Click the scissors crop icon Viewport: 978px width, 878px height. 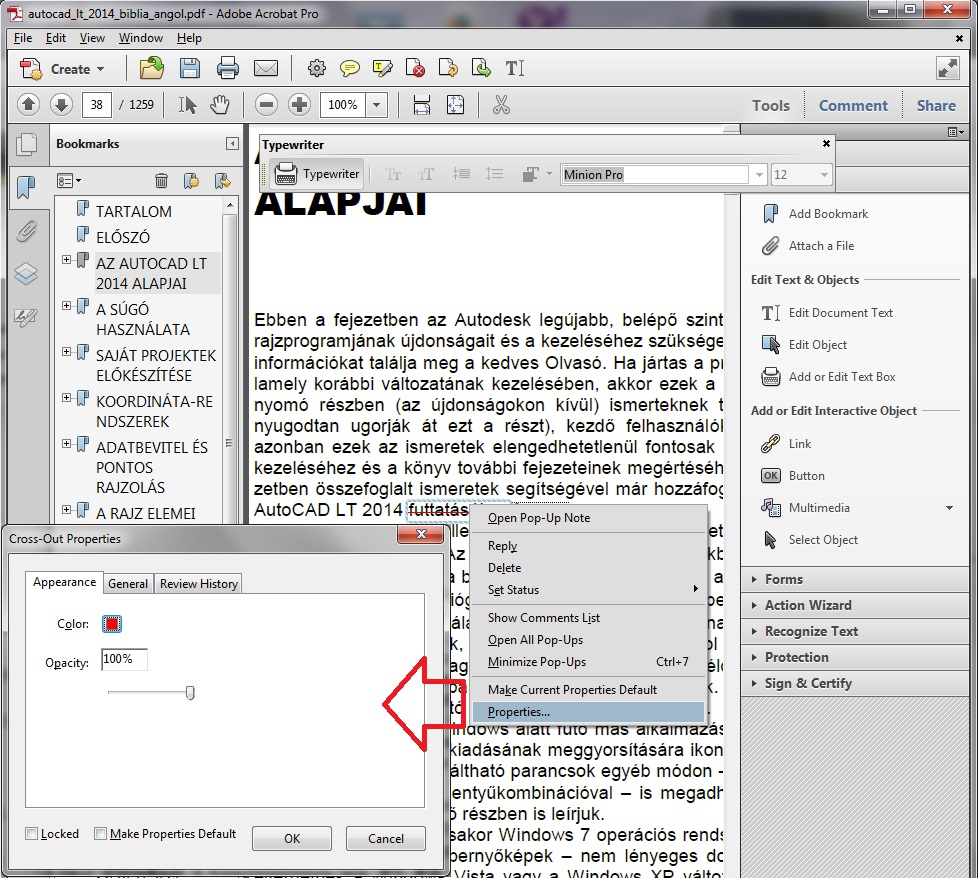point(501,105)
